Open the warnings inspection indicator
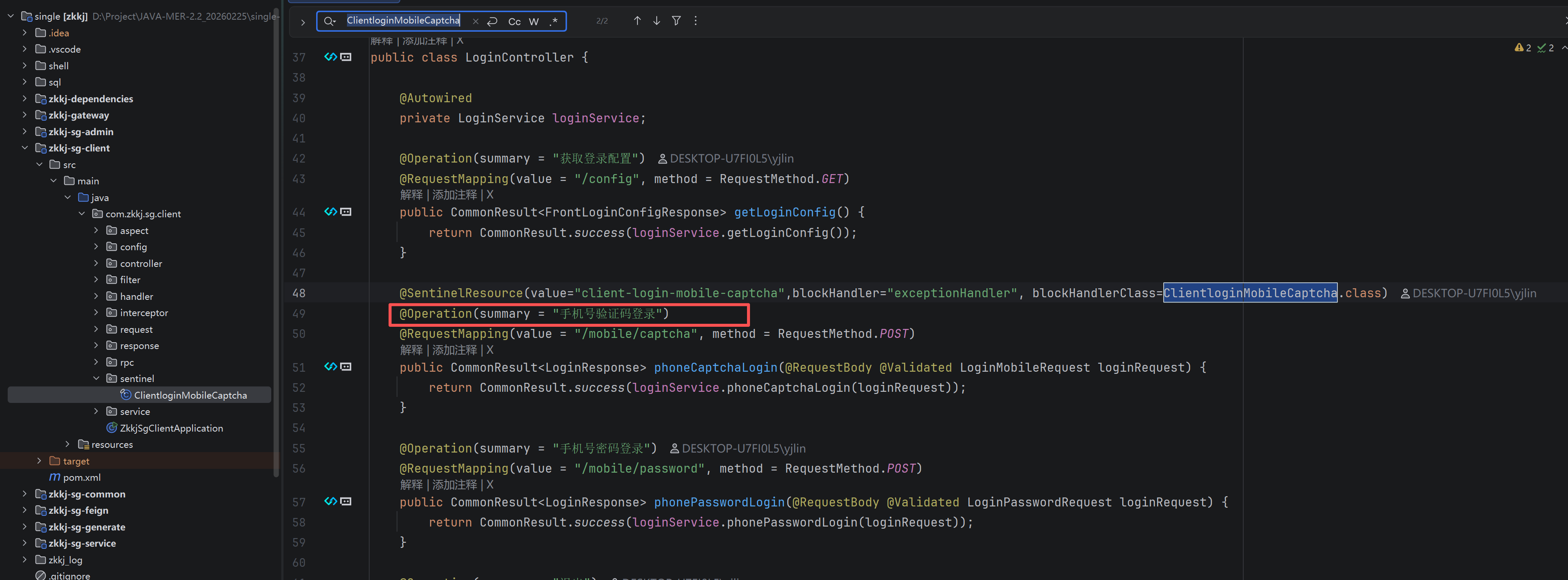1568x580 pixels. (x=1522, y=48)
